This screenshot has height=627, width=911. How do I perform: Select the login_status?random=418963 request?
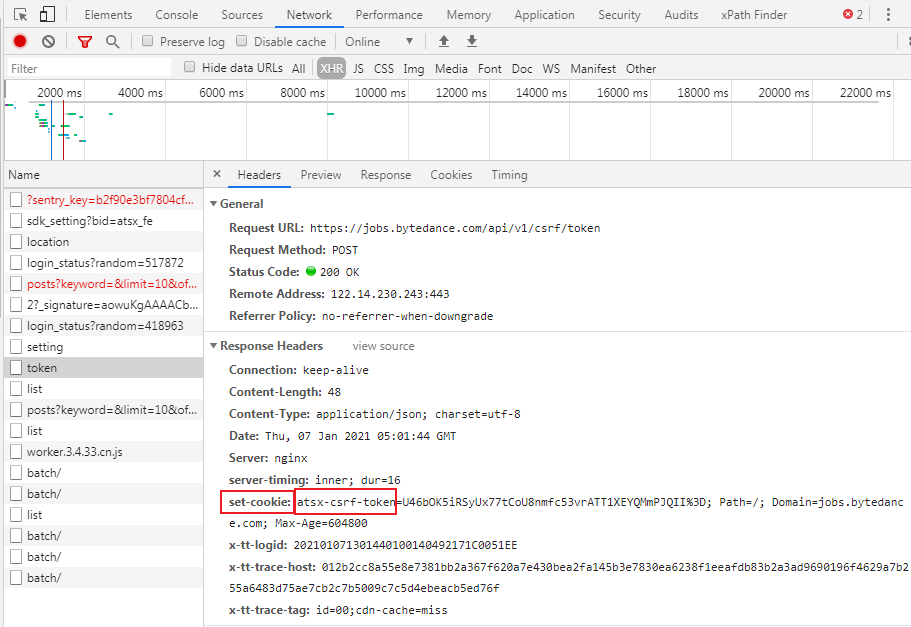(x=104, y=326)
